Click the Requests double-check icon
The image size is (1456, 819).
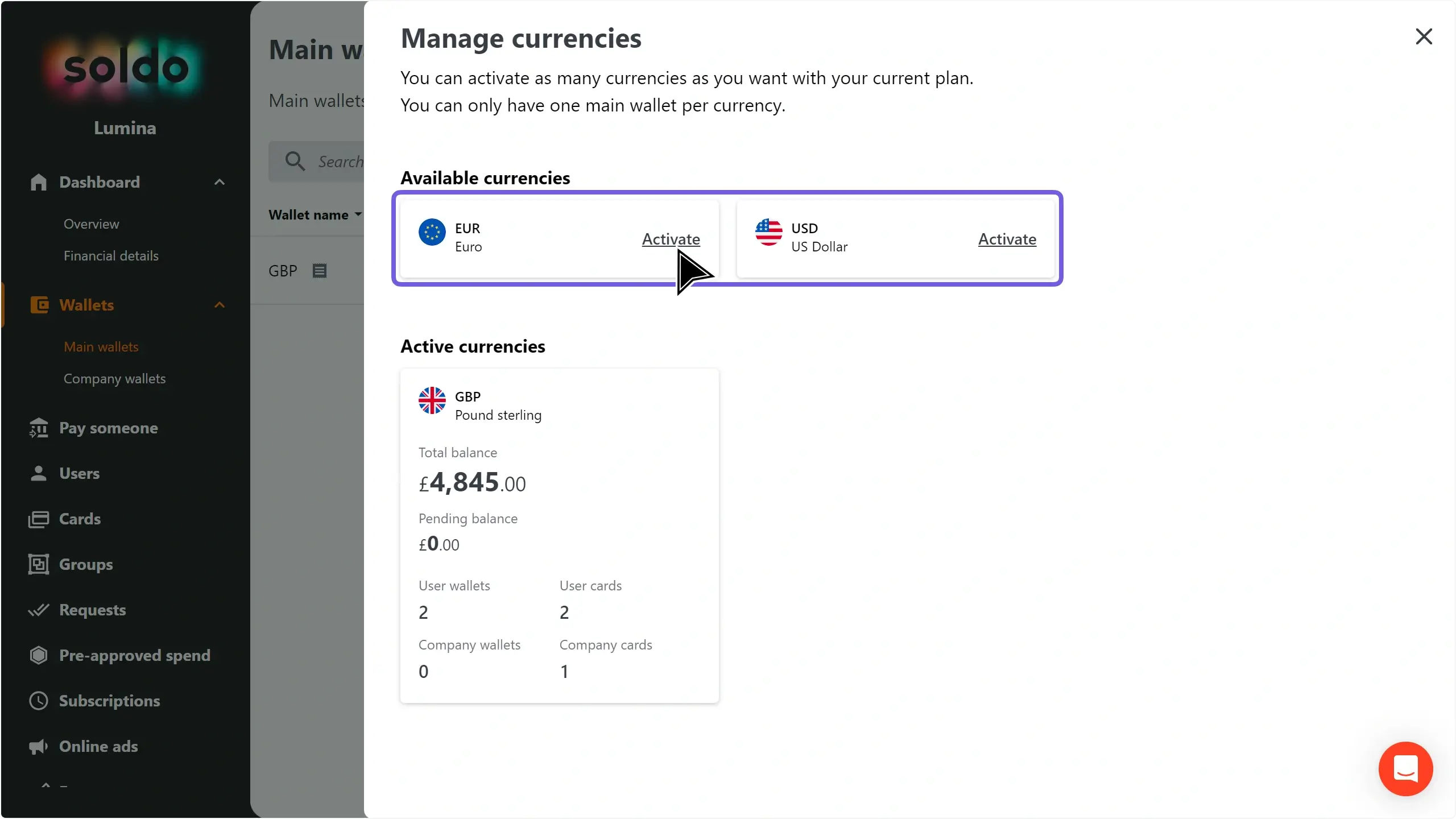(x=38, y=610)
